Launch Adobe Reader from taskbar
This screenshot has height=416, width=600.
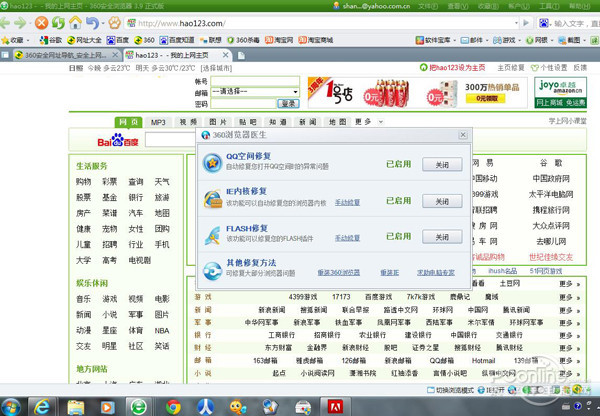337,405
